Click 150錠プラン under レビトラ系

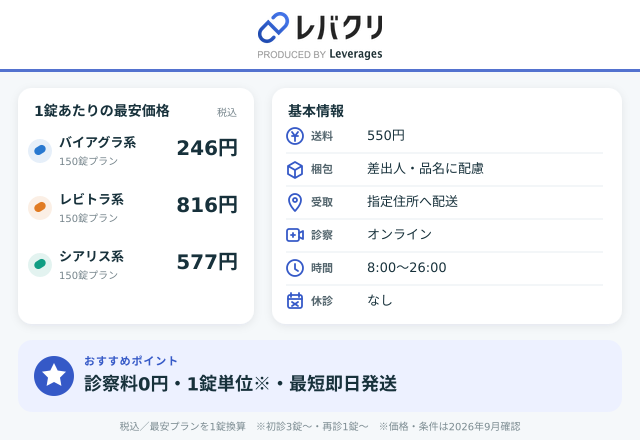click(x=89, y=218)
